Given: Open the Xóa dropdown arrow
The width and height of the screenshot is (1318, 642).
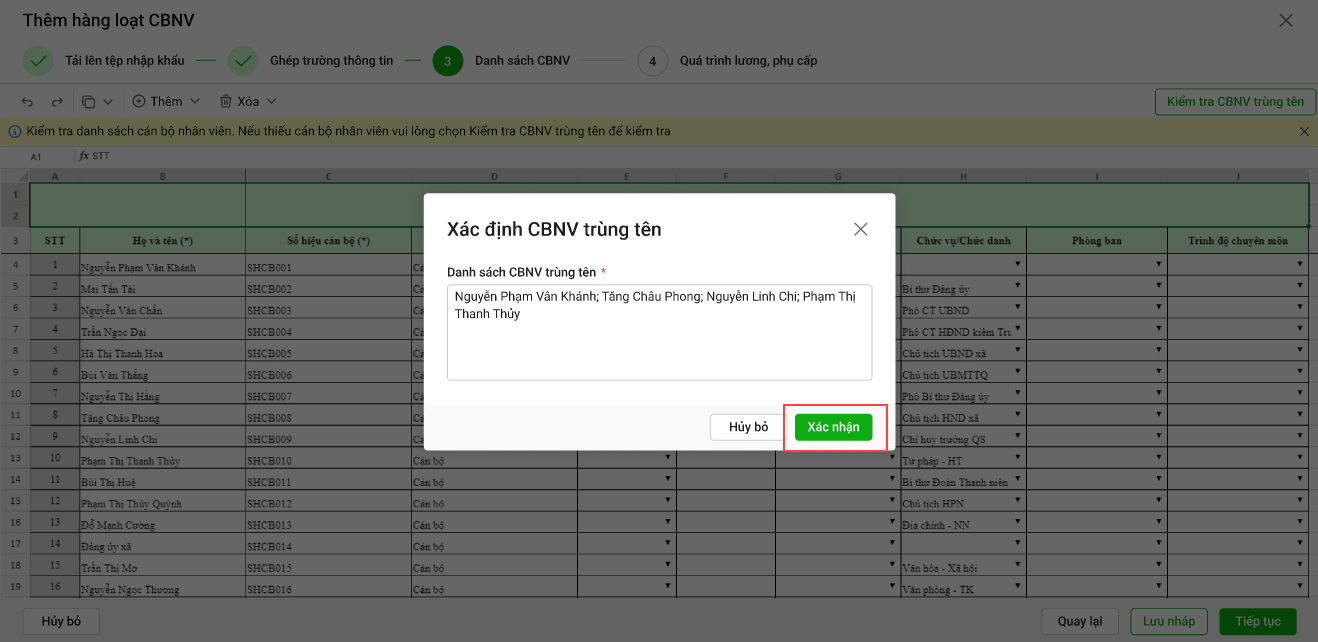Looking at the screenshot, I should (271, 102).
